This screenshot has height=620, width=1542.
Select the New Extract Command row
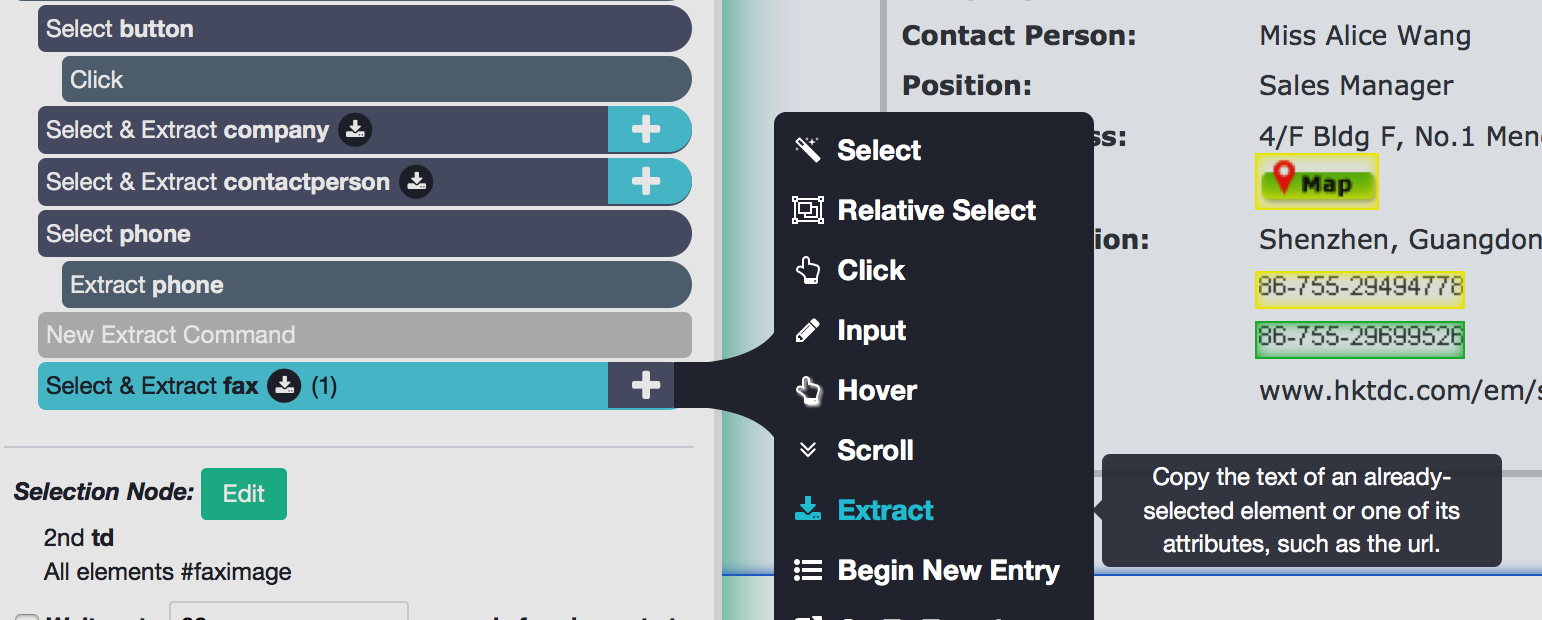point(365,335)
